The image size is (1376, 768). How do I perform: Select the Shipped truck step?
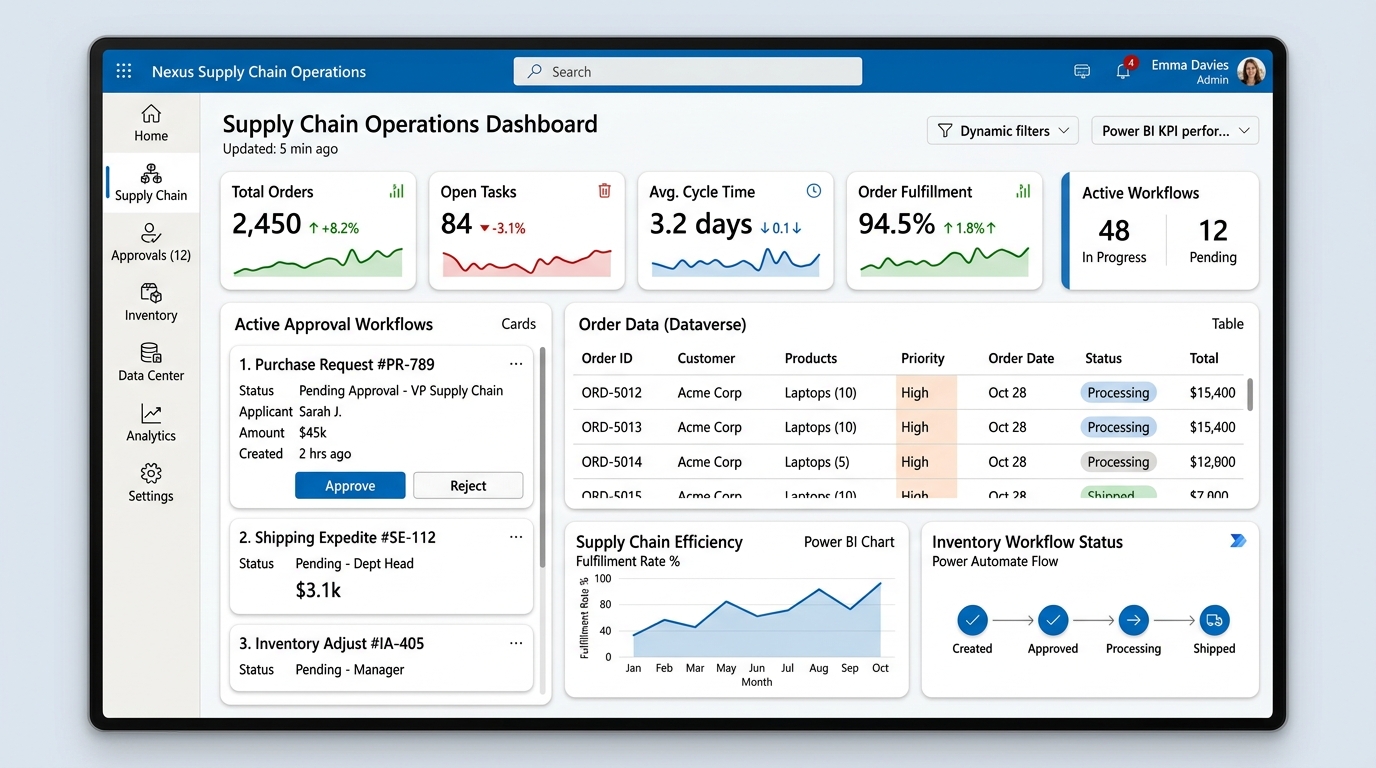pyautogui.click(x=1214, y=620)
